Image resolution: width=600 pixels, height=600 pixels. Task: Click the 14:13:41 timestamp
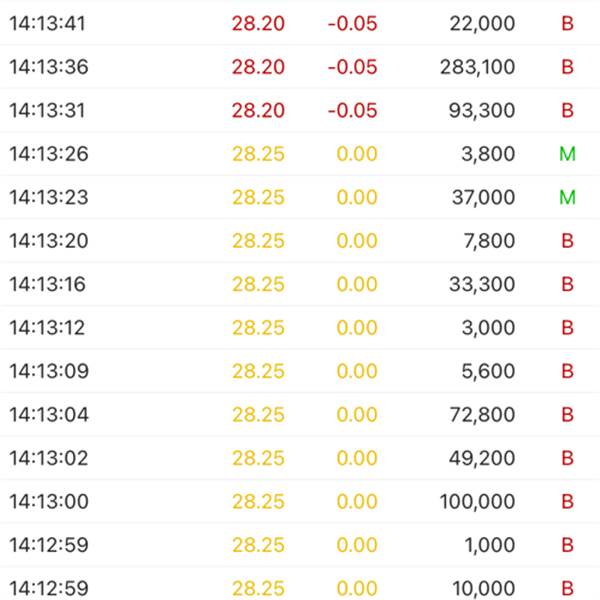(48, 23)
